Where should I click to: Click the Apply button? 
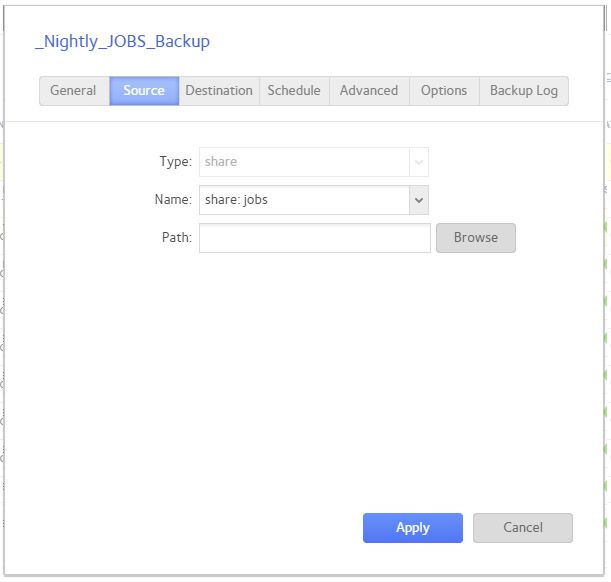pyautogui.click(x=412, y=528)
